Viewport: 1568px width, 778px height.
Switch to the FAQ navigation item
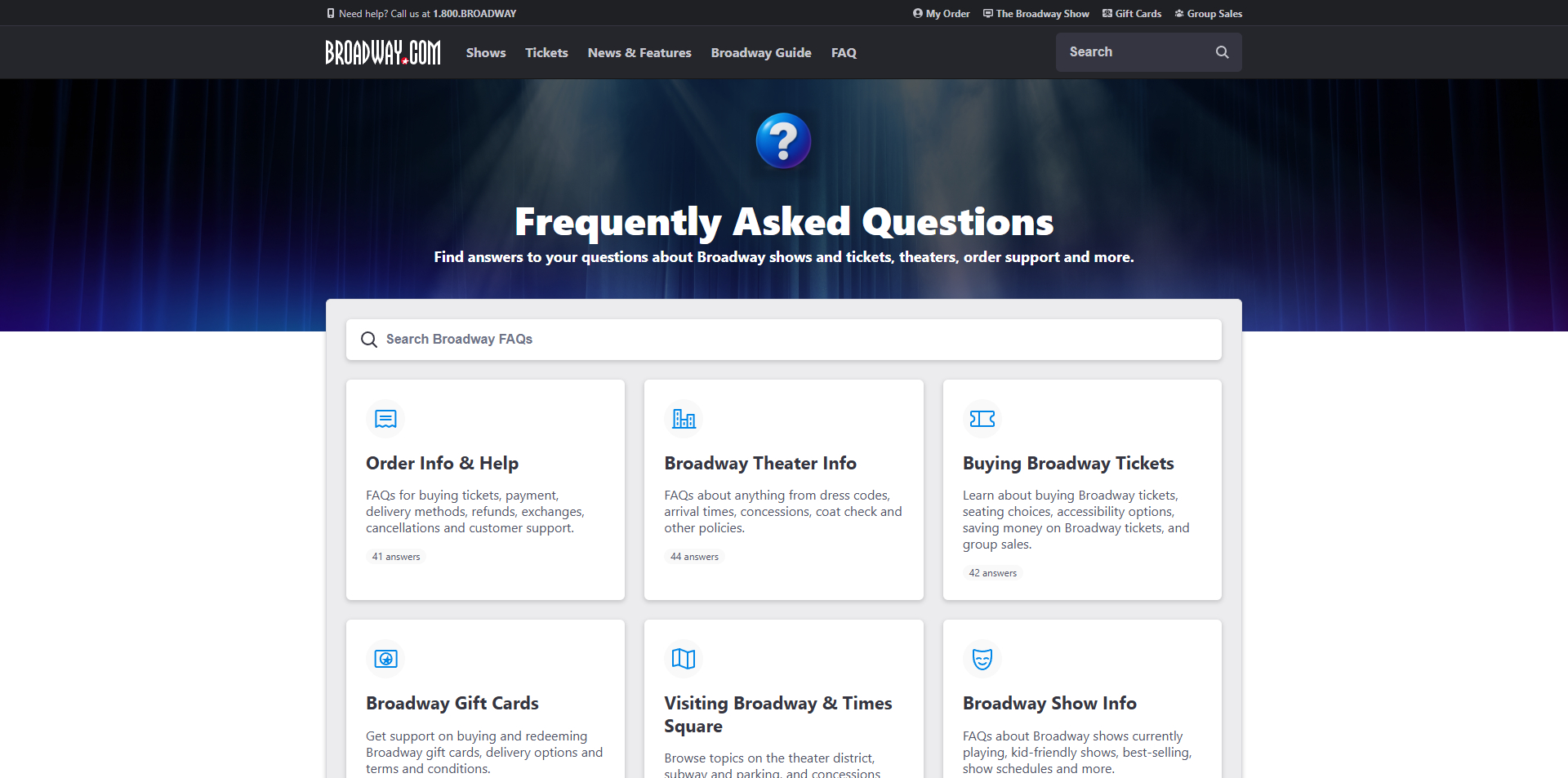pos(844,52)
